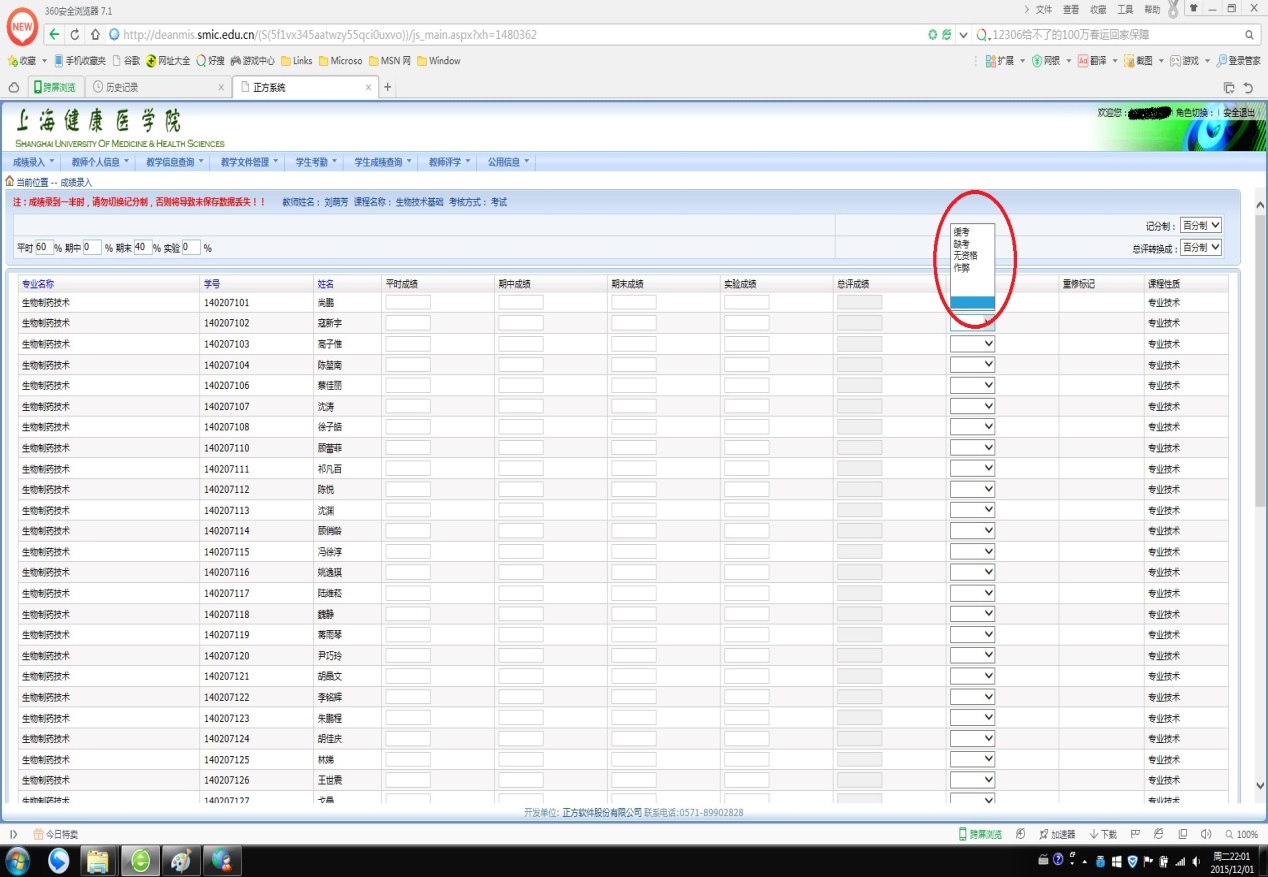1268x877 pixels.
Task: Open the 学生考勤 menu
Action: coord(316,161)
